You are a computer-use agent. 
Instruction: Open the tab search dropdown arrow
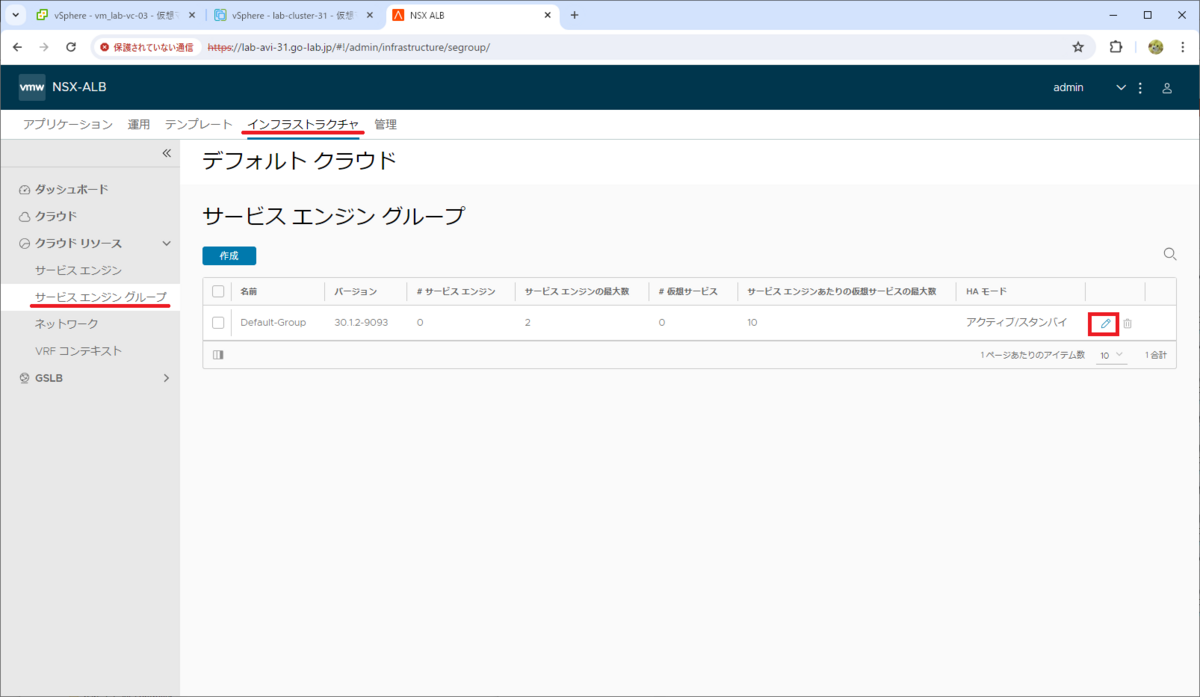tap(15, 15)
